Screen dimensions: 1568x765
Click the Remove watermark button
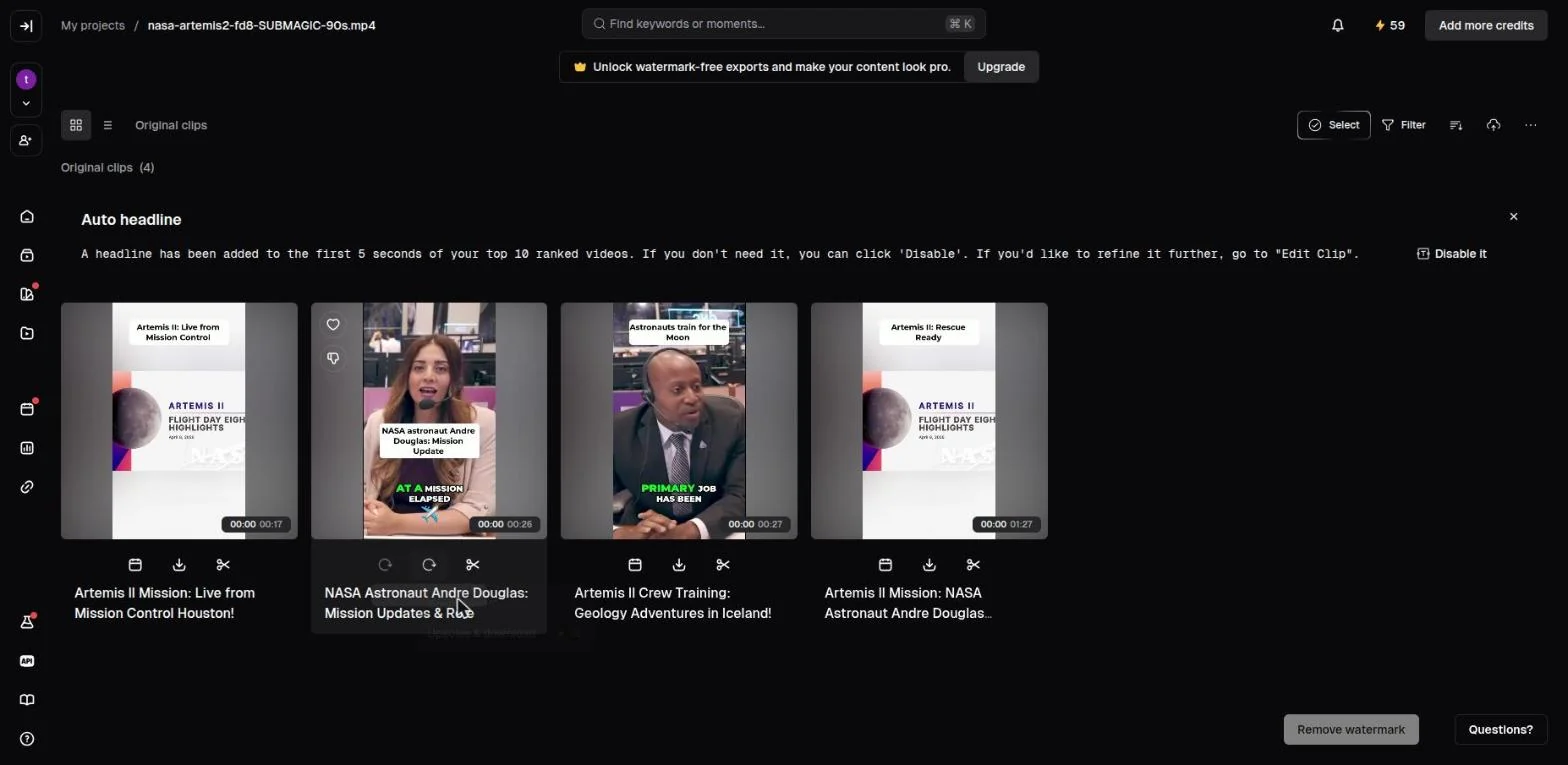pos(1351,730)
